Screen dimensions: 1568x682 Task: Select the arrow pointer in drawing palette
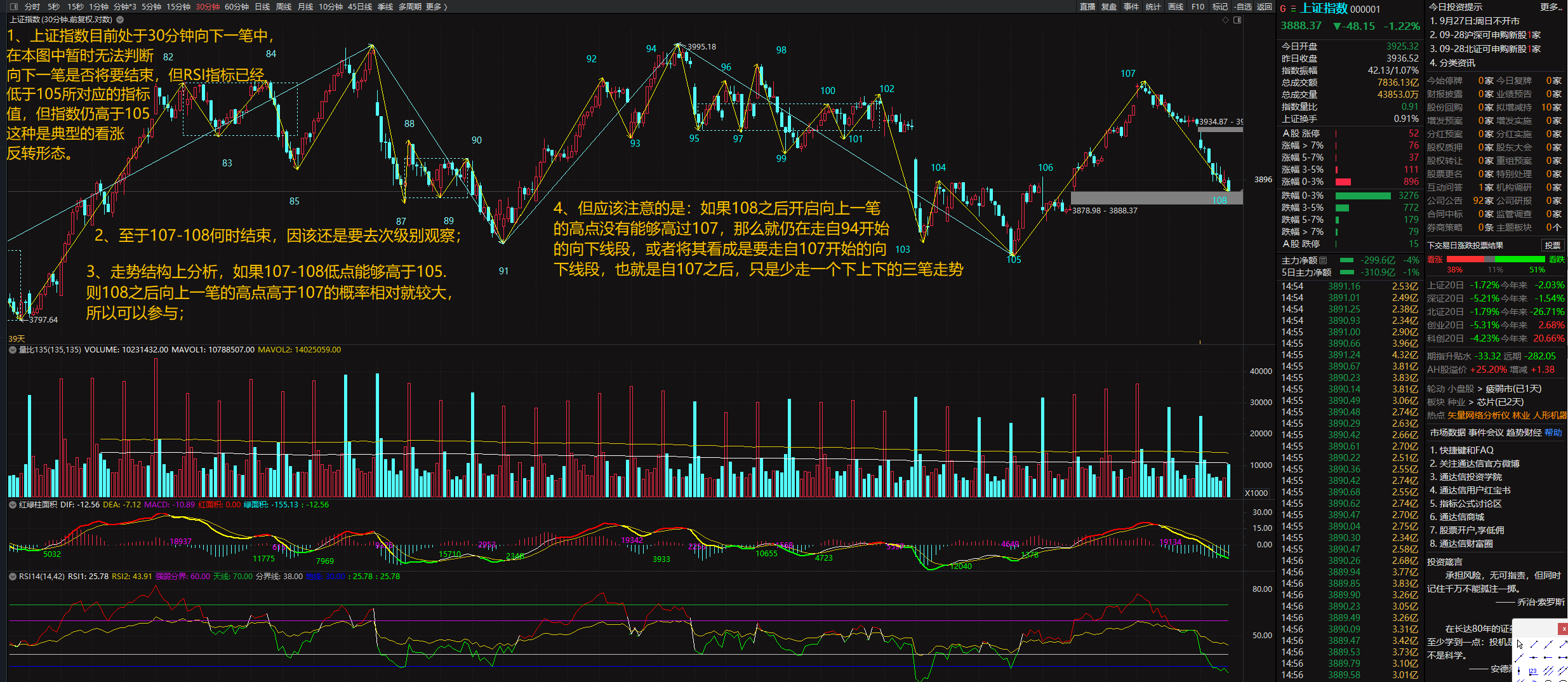click(1520, 644)
